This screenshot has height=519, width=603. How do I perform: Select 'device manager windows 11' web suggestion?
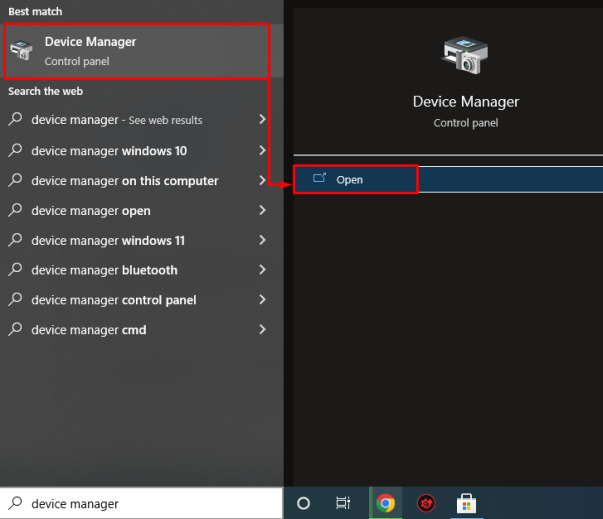click(108, 240)
